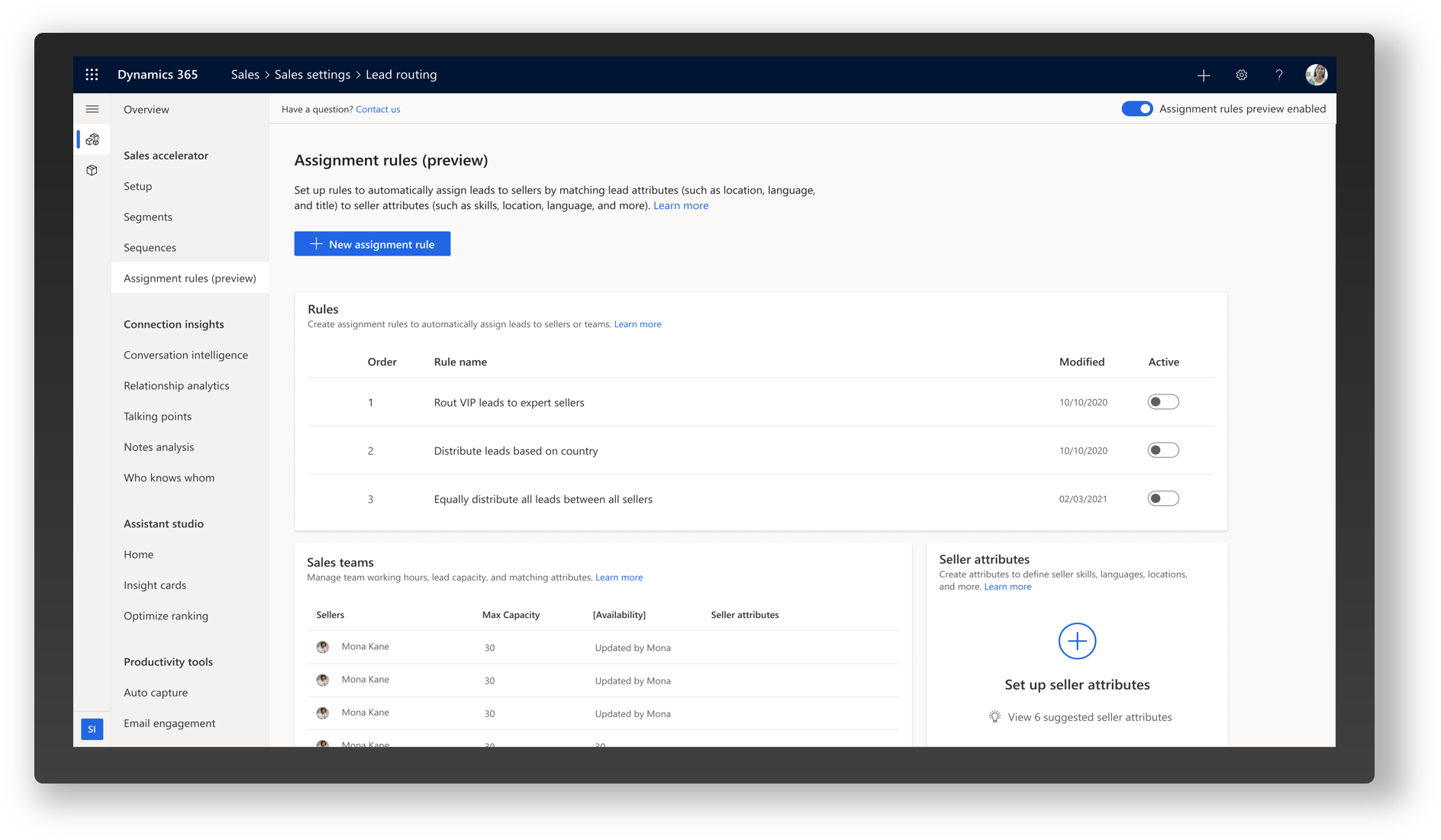Image resolution: width=1441 pixels, height=840 pixels.
Task: Click the Sellers column header
Action: click(x=330, y=615)
